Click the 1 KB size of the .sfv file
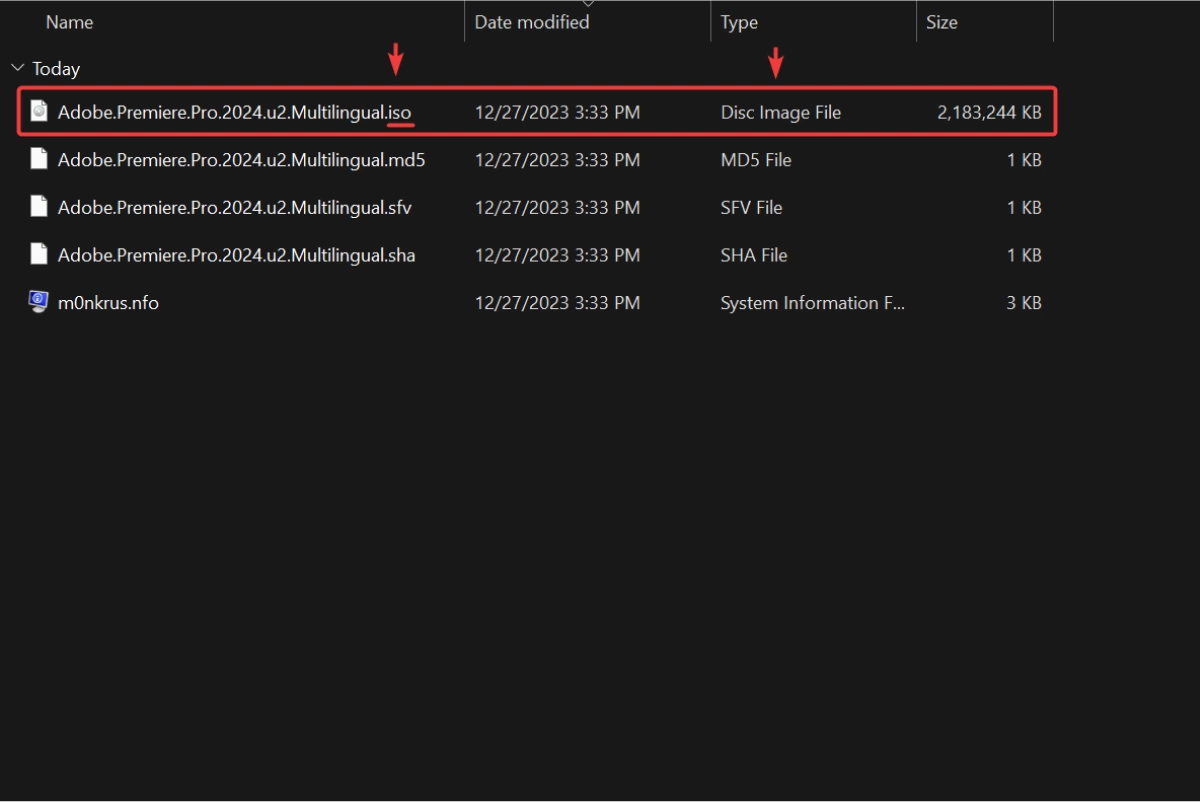1200x802 pixels. (x=1024, y=208)
